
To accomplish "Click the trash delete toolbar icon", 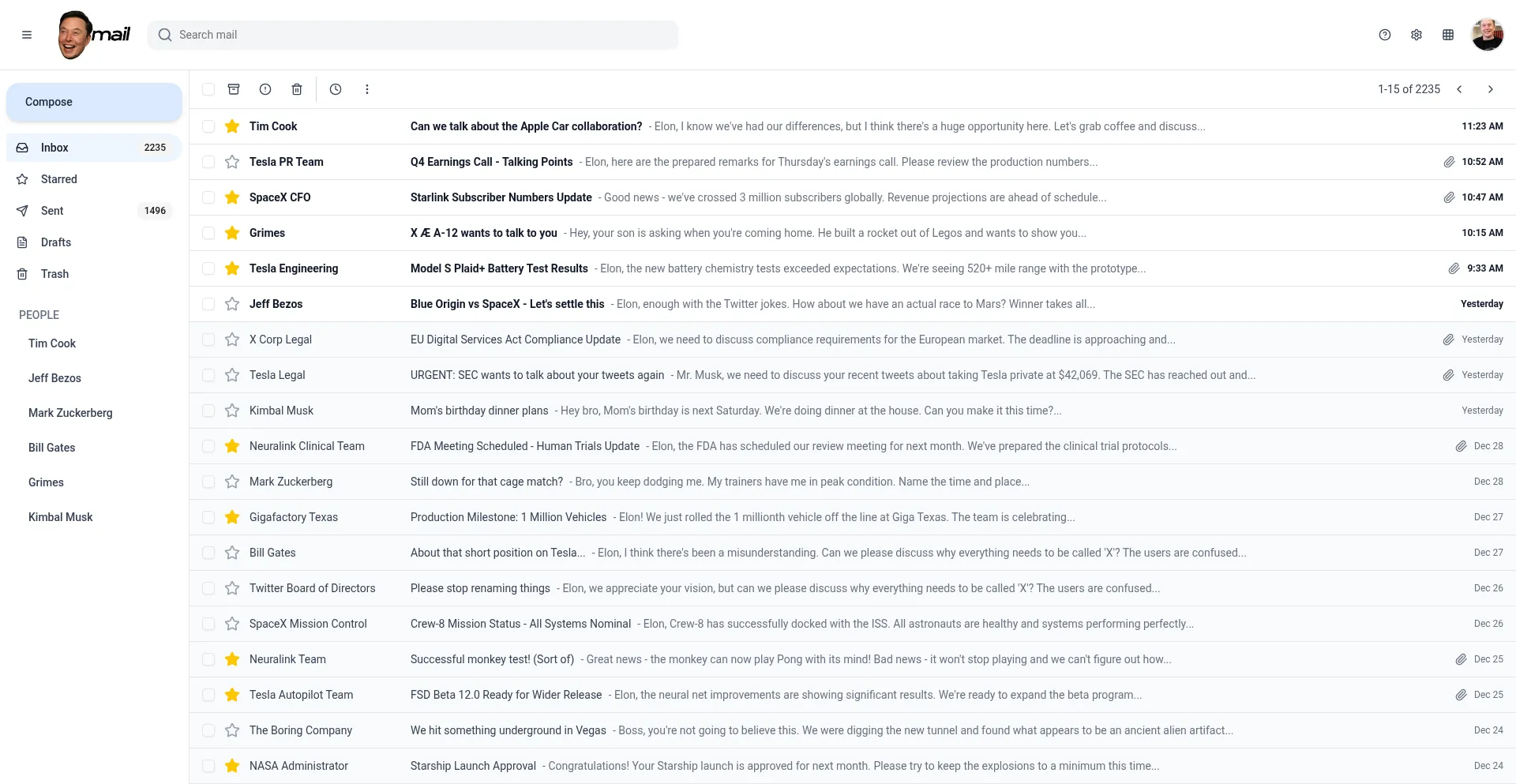I will [x=297, y=89].
